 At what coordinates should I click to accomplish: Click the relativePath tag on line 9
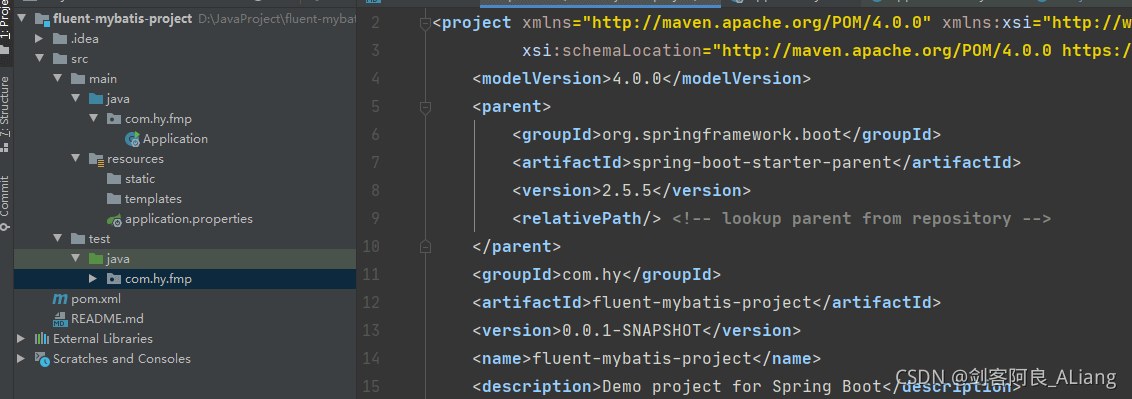point(587,219)
